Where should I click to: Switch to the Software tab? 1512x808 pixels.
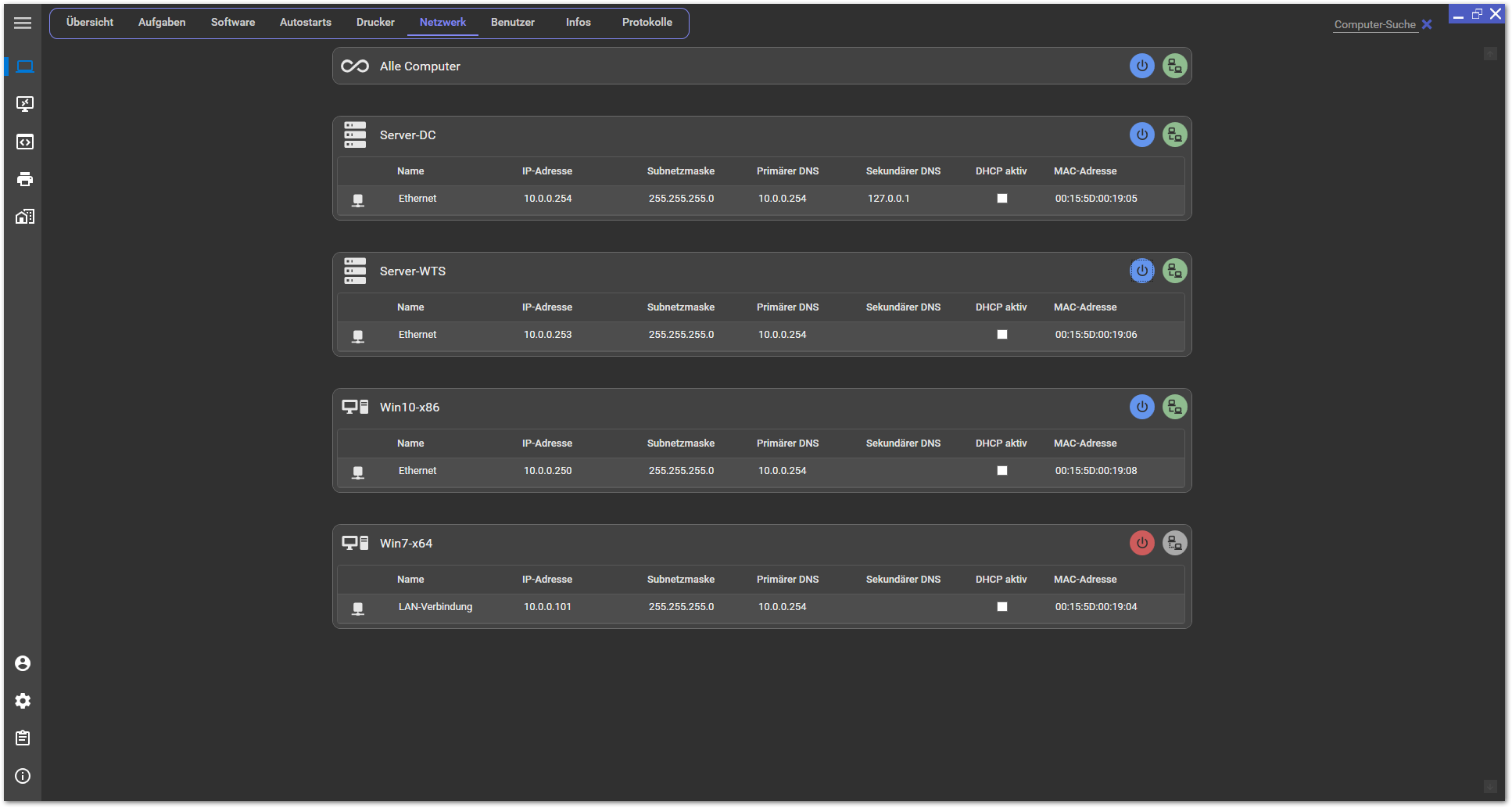(x=233, y=23)
